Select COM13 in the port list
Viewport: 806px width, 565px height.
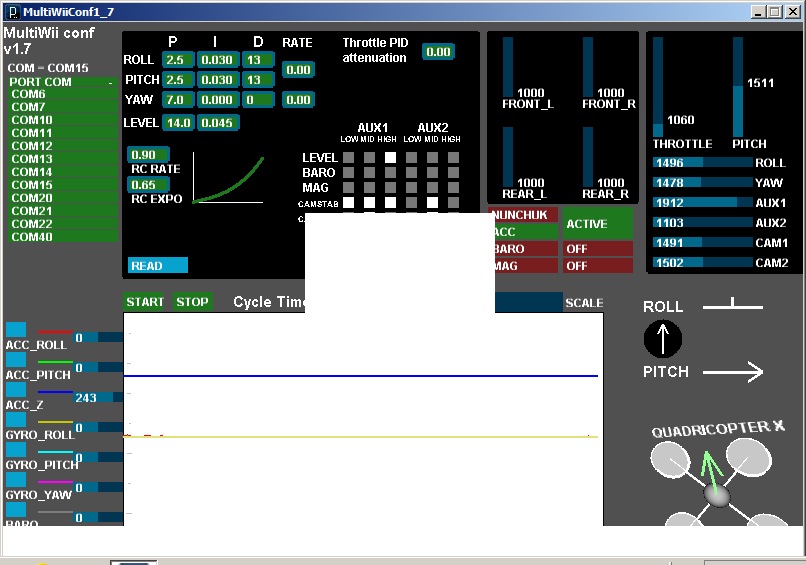pos(64,159)
